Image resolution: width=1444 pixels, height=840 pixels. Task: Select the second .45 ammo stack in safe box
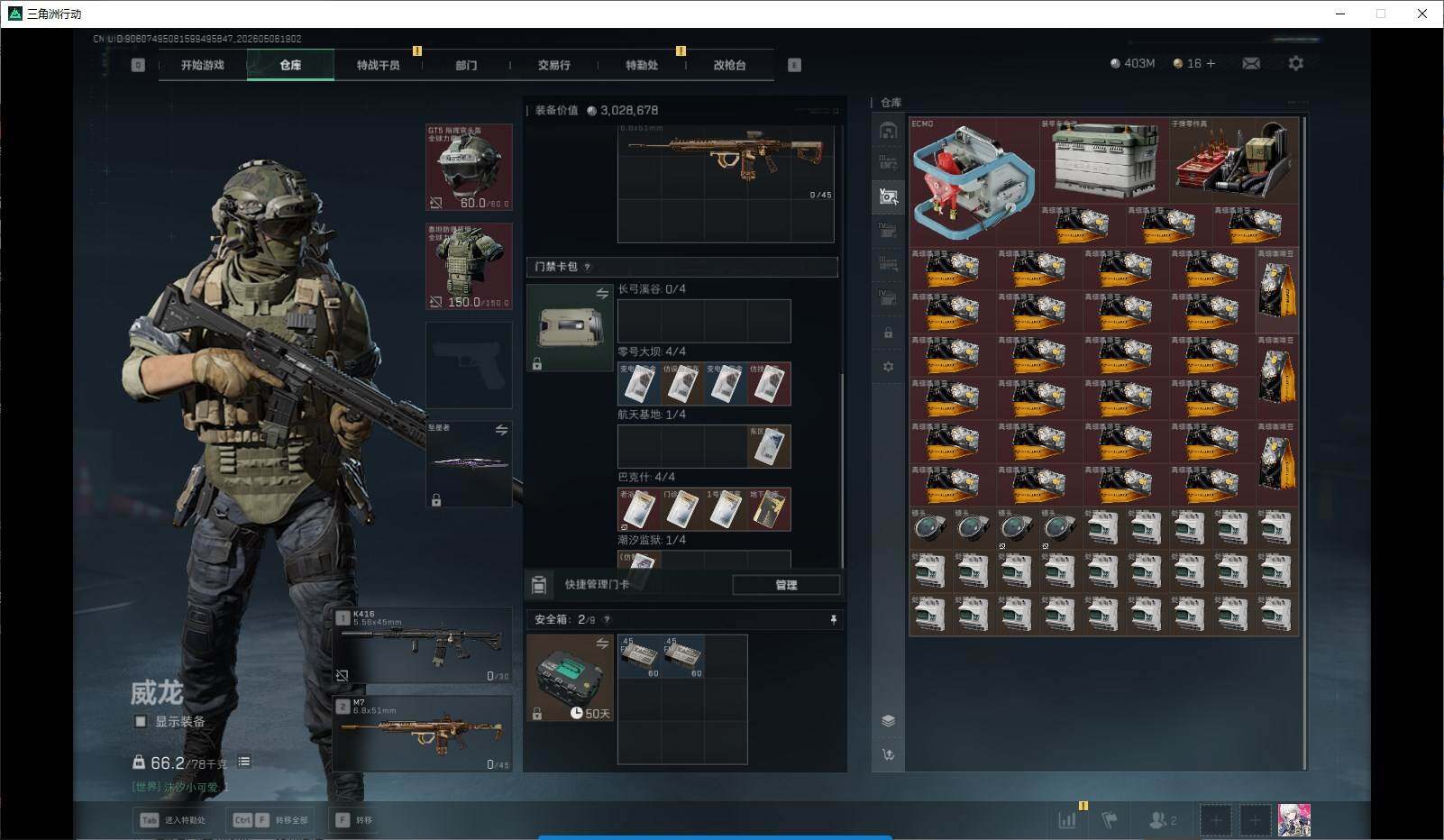(x=682, y=657)
